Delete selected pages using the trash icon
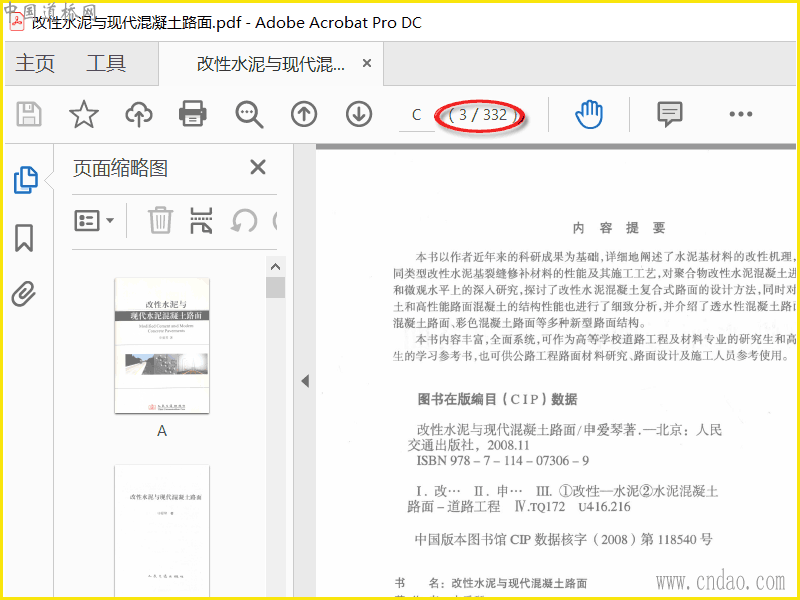 coord(161,221)
